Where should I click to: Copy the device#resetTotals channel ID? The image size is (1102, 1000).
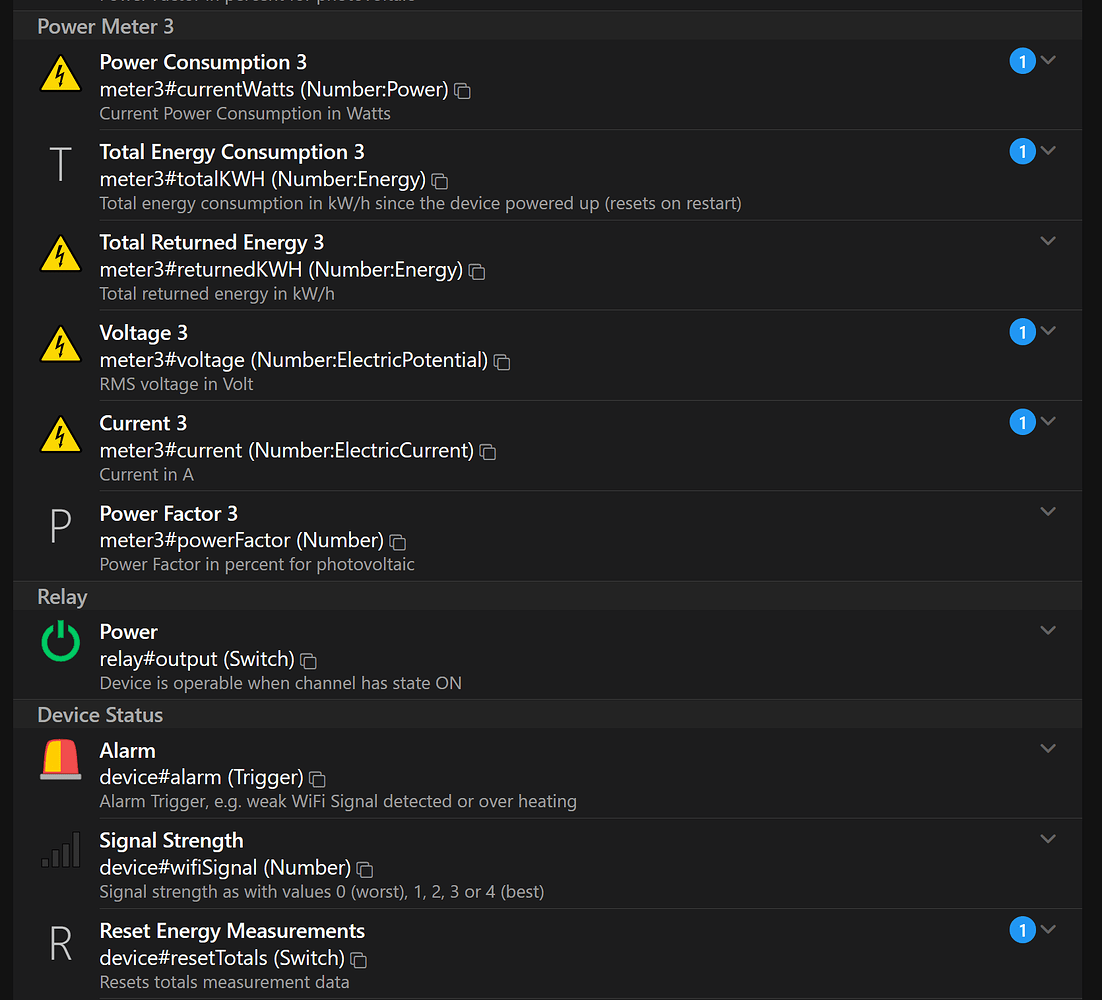[359, 959]
